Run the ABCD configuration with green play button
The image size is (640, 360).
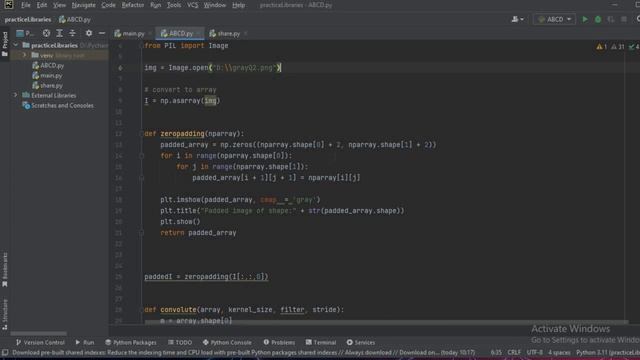coord(584,19)
